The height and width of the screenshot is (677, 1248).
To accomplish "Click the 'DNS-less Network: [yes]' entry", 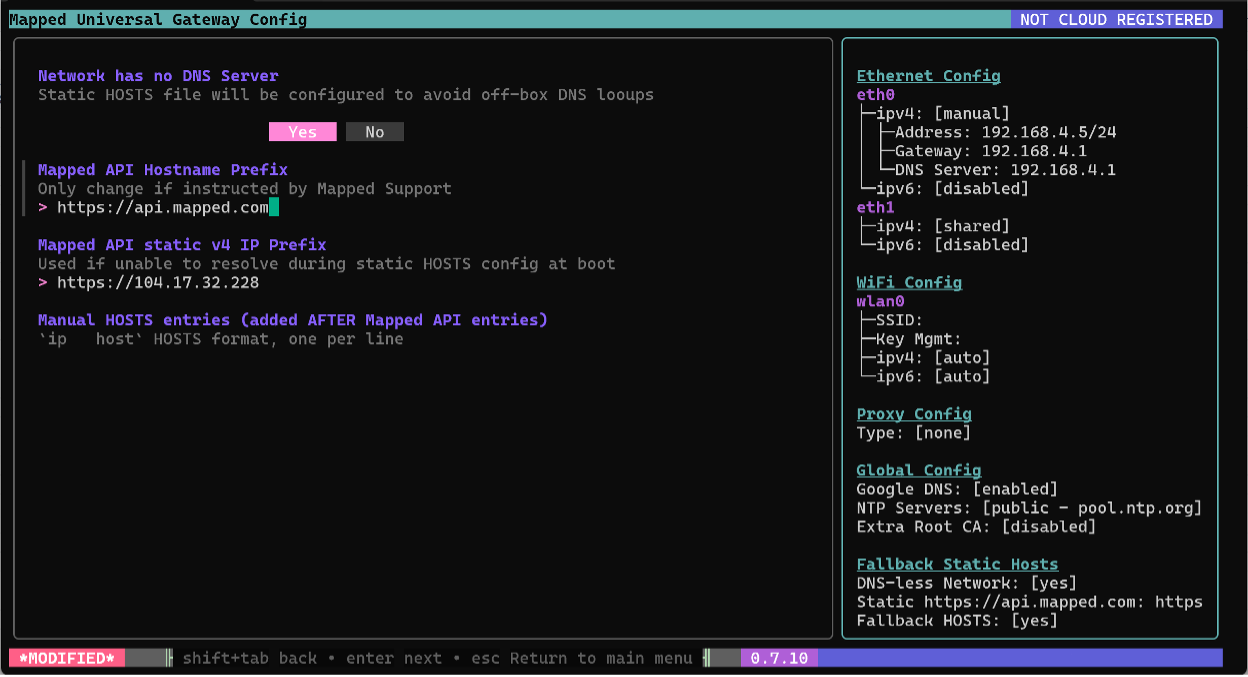I will pos(967,583).
